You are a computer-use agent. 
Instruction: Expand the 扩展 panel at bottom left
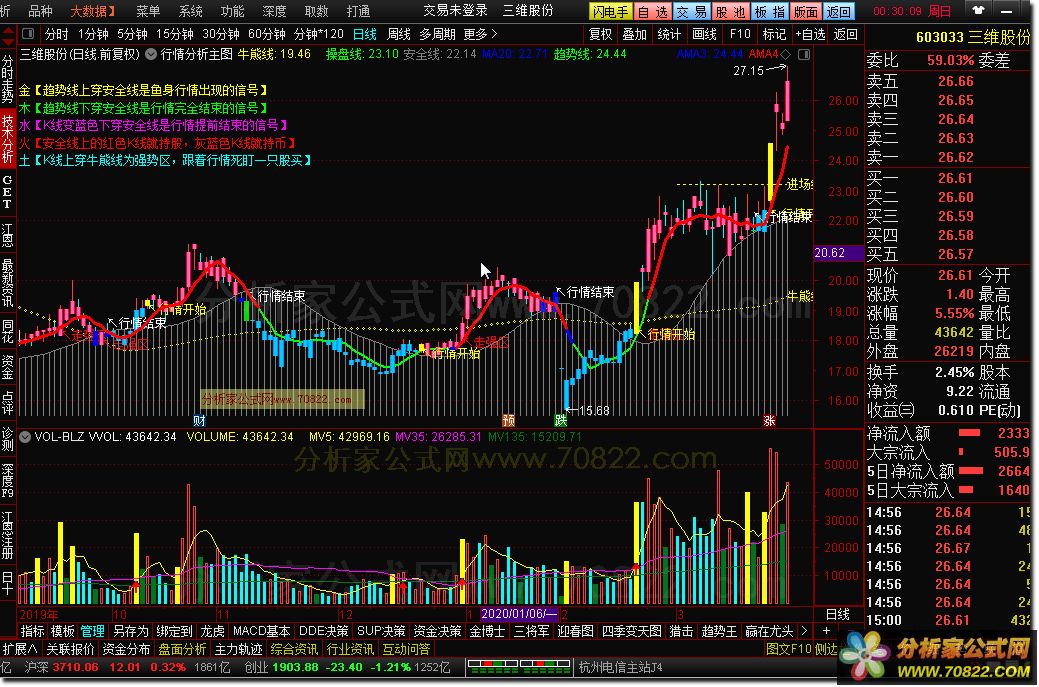click(20, 649)
